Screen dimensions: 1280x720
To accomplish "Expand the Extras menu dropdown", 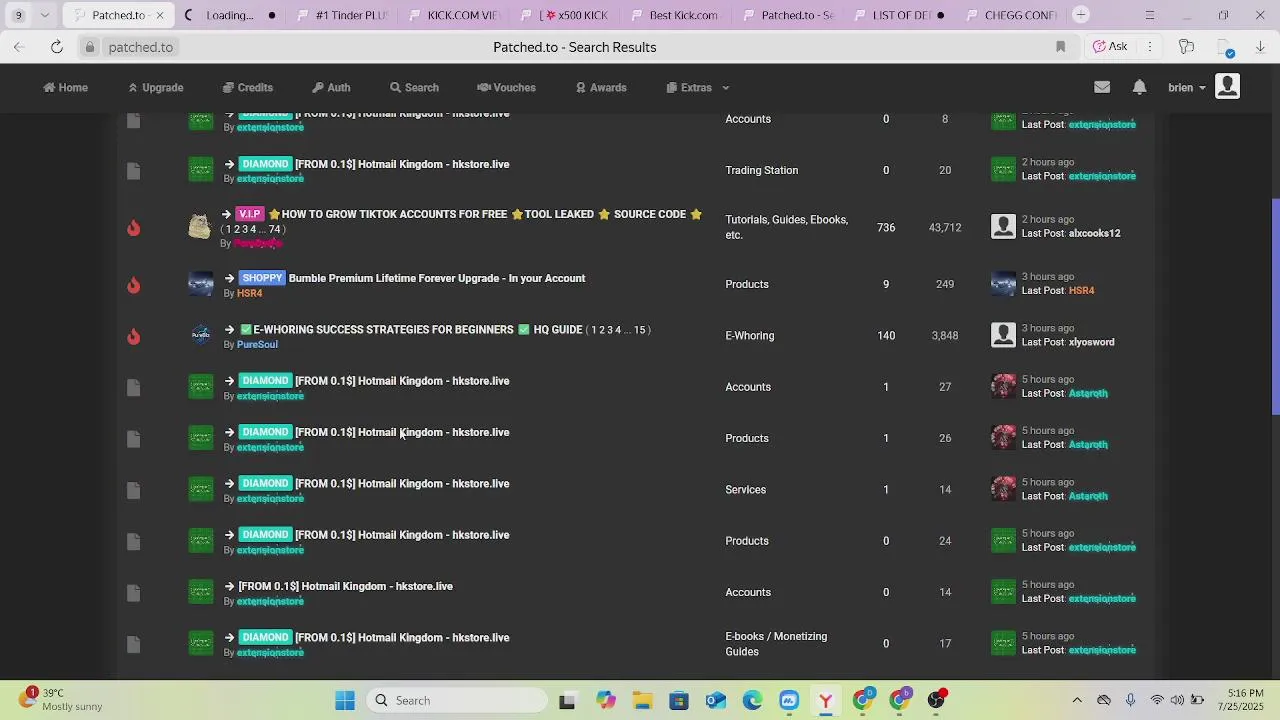I will click(698, 87).
